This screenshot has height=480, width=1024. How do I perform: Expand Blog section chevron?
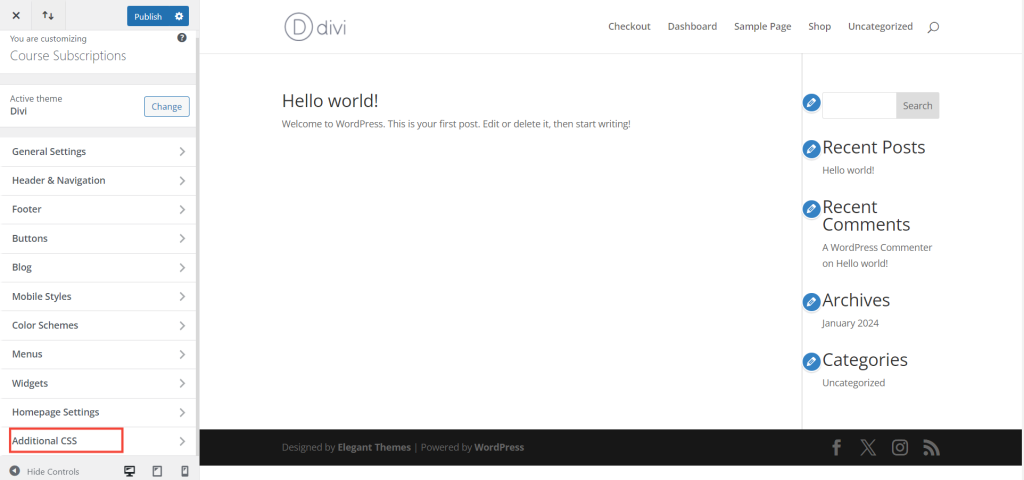point(182,268)
